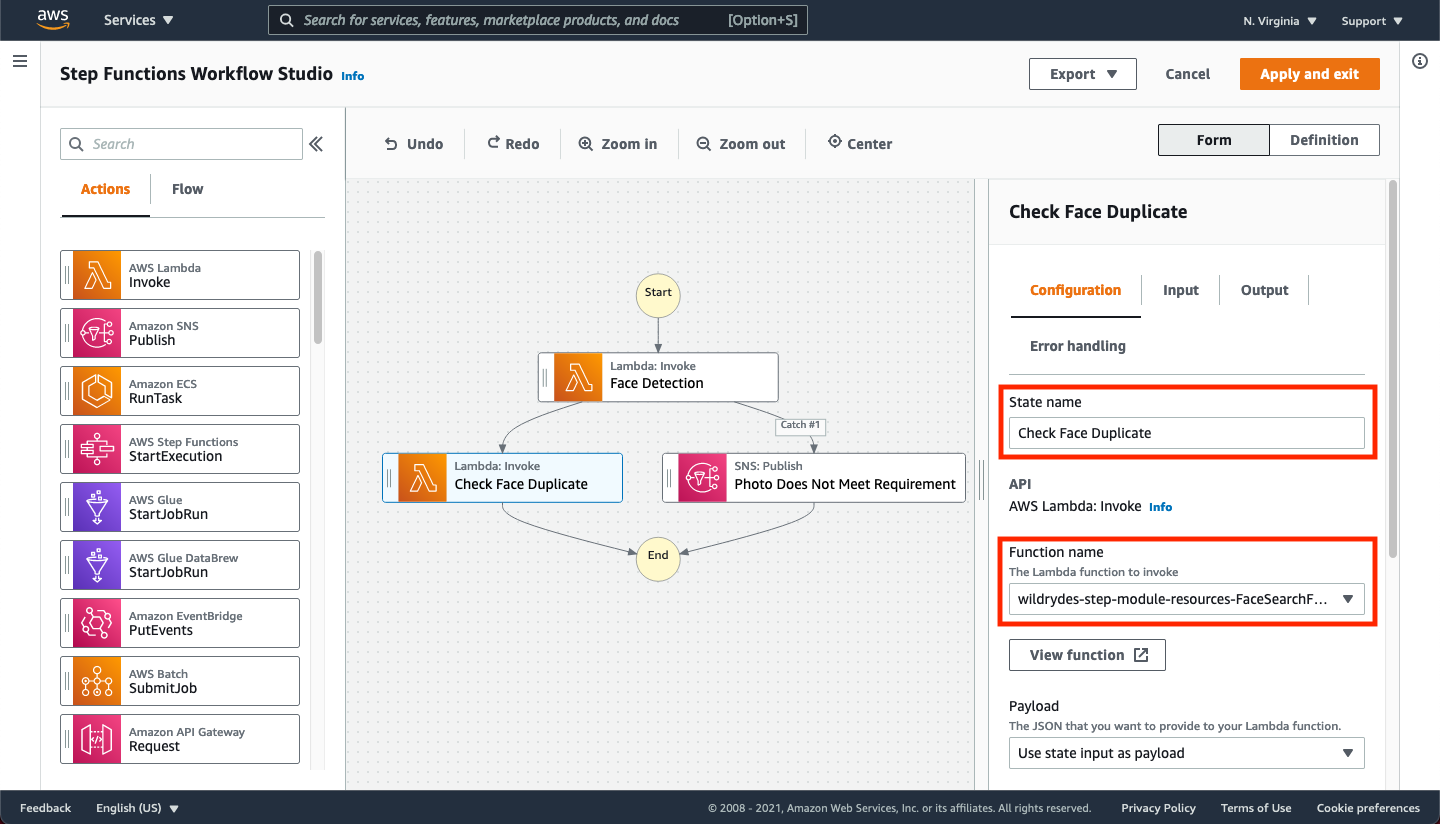Click the drag handle of AWS Lambda Invoke action

pyautogui.click(x=67, y=275)
